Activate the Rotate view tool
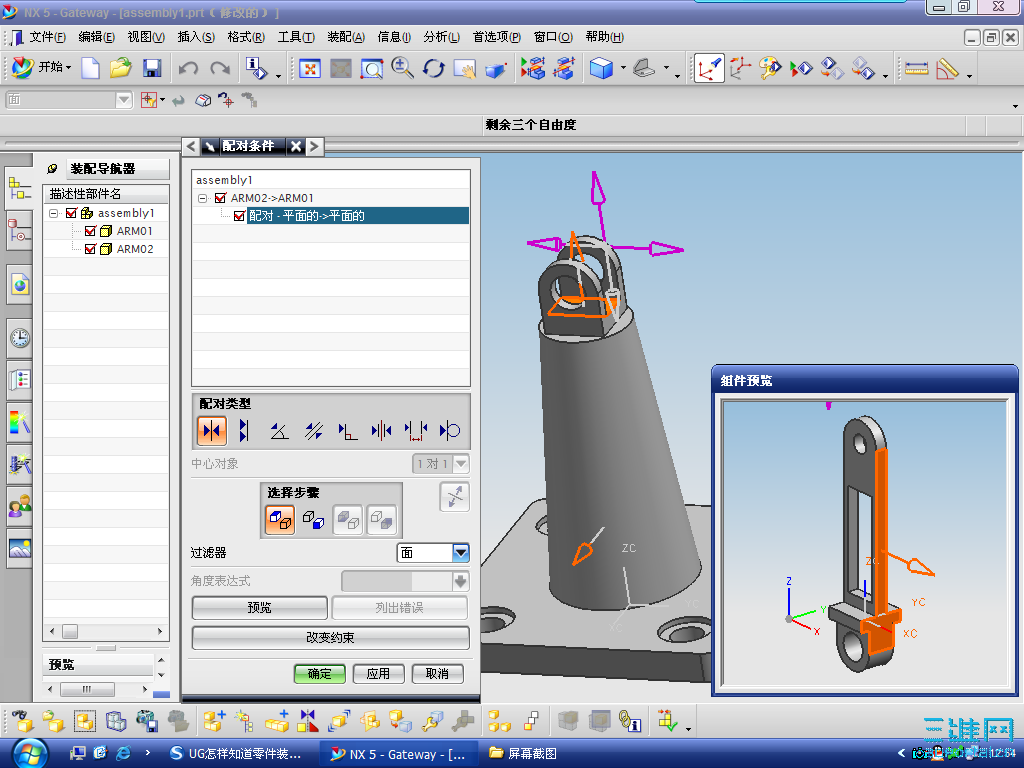 433,69
